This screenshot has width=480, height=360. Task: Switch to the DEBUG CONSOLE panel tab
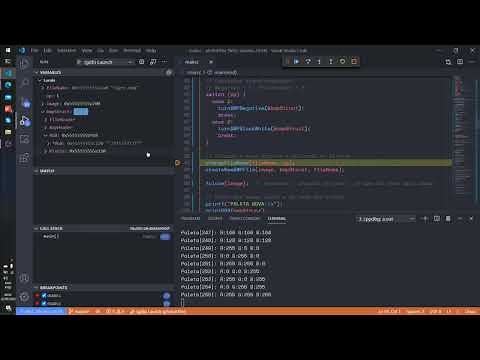coord(245,219)
